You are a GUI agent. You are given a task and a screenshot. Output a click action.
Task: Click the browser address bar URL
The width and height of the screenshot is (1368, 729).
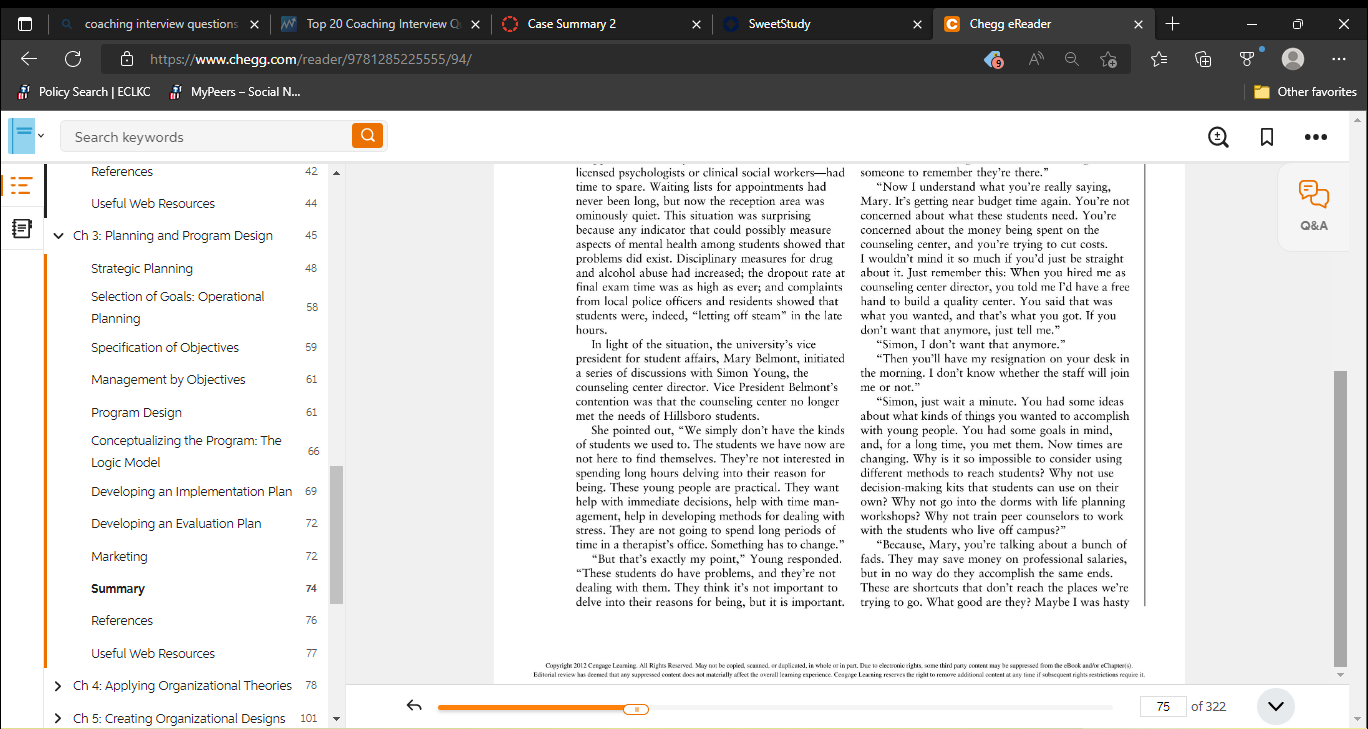pyautogui.click(x=310, y=59)
